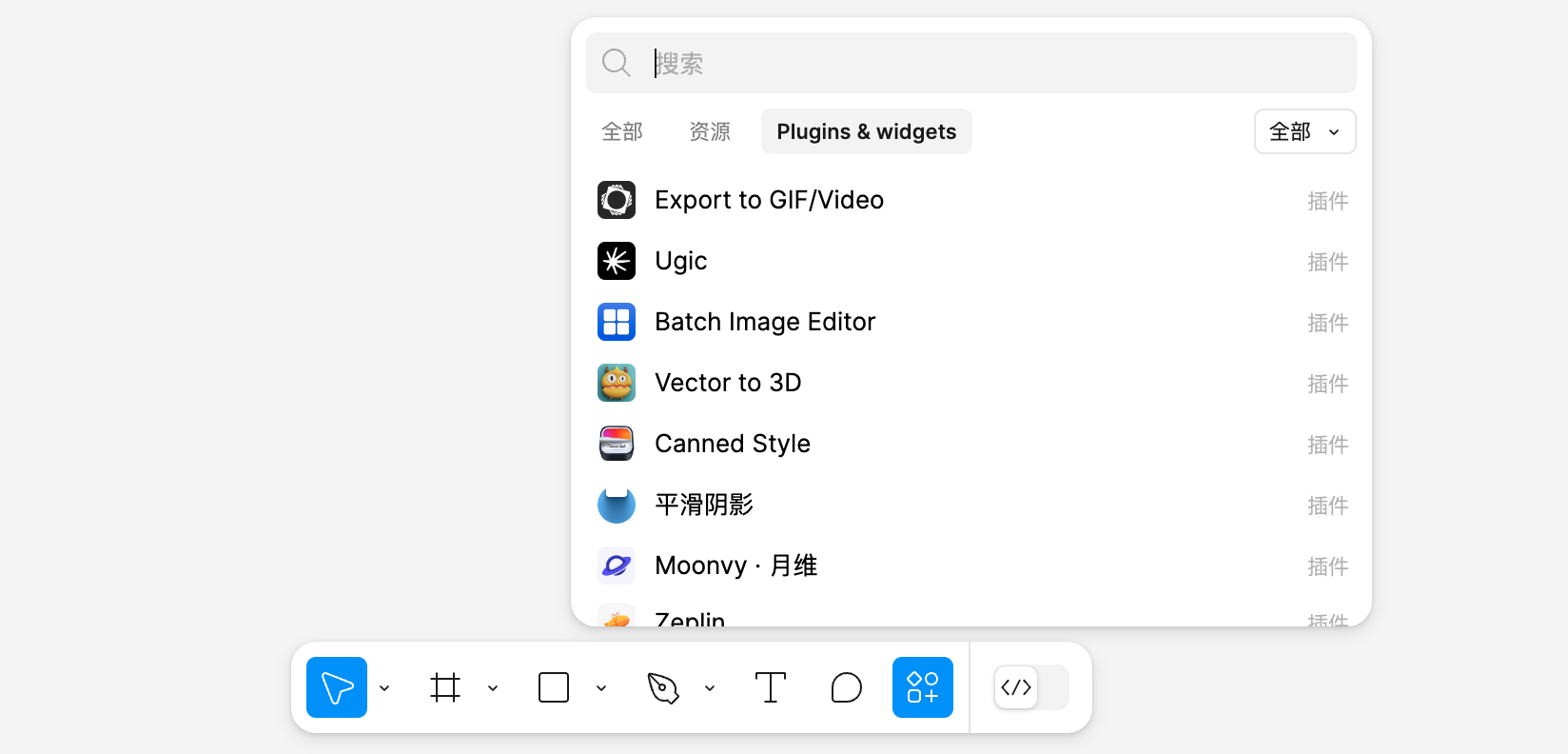
Task: Switch to the 全部 tab
Action: click(x=622, y=131)
